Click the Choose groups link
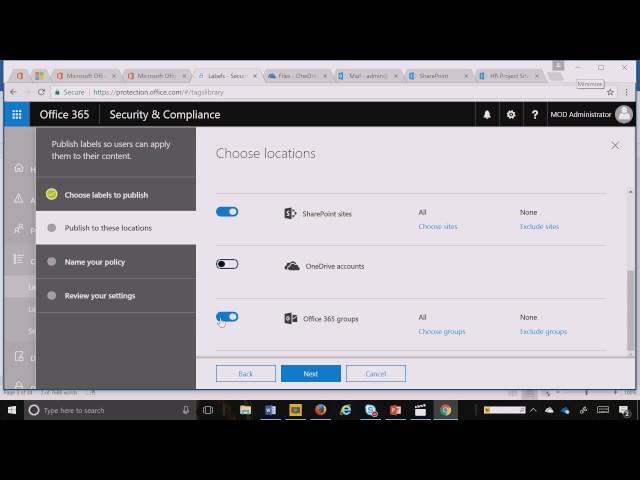 pos(442,331)
